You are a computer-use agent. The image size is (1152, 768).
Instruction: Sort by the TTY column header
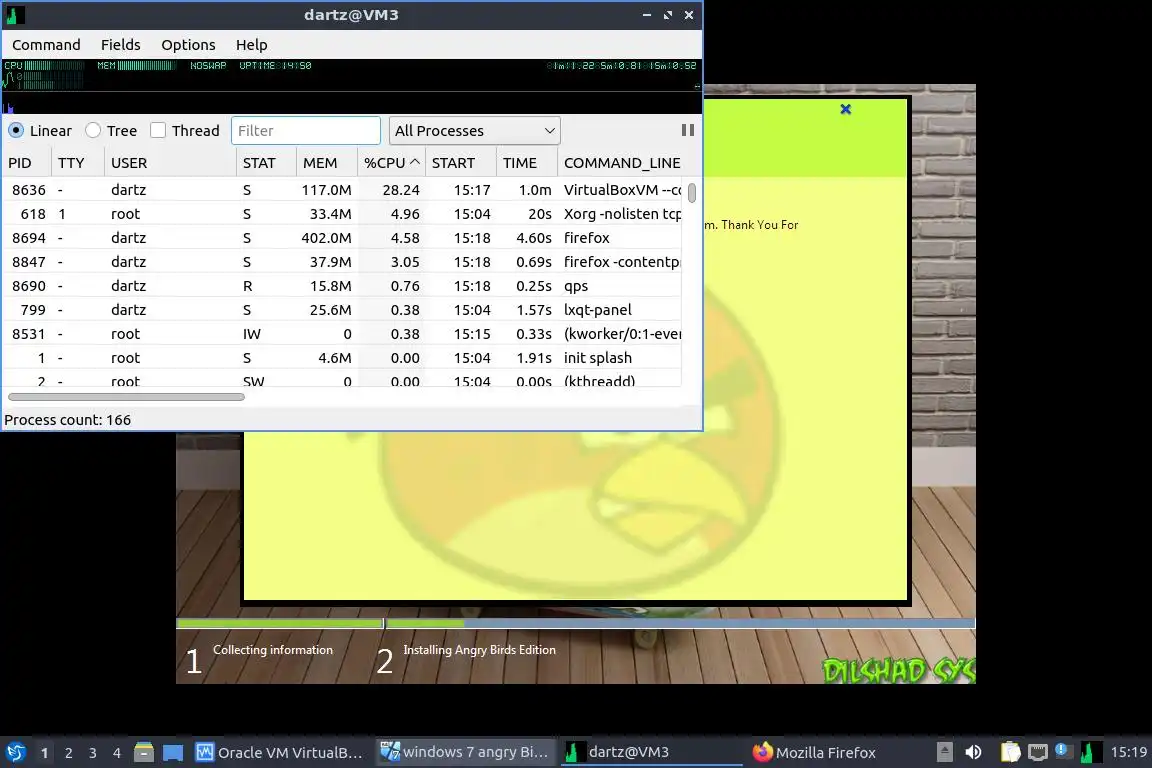point(77,163)
